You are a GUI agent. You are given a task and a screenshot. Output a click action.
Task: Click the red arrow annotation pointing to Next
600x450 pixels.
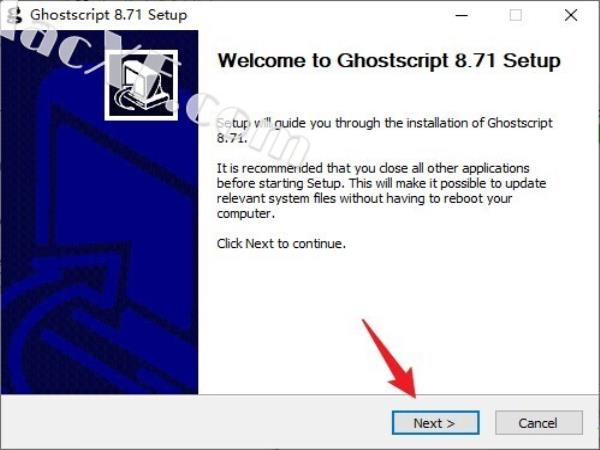coord(390,360)
